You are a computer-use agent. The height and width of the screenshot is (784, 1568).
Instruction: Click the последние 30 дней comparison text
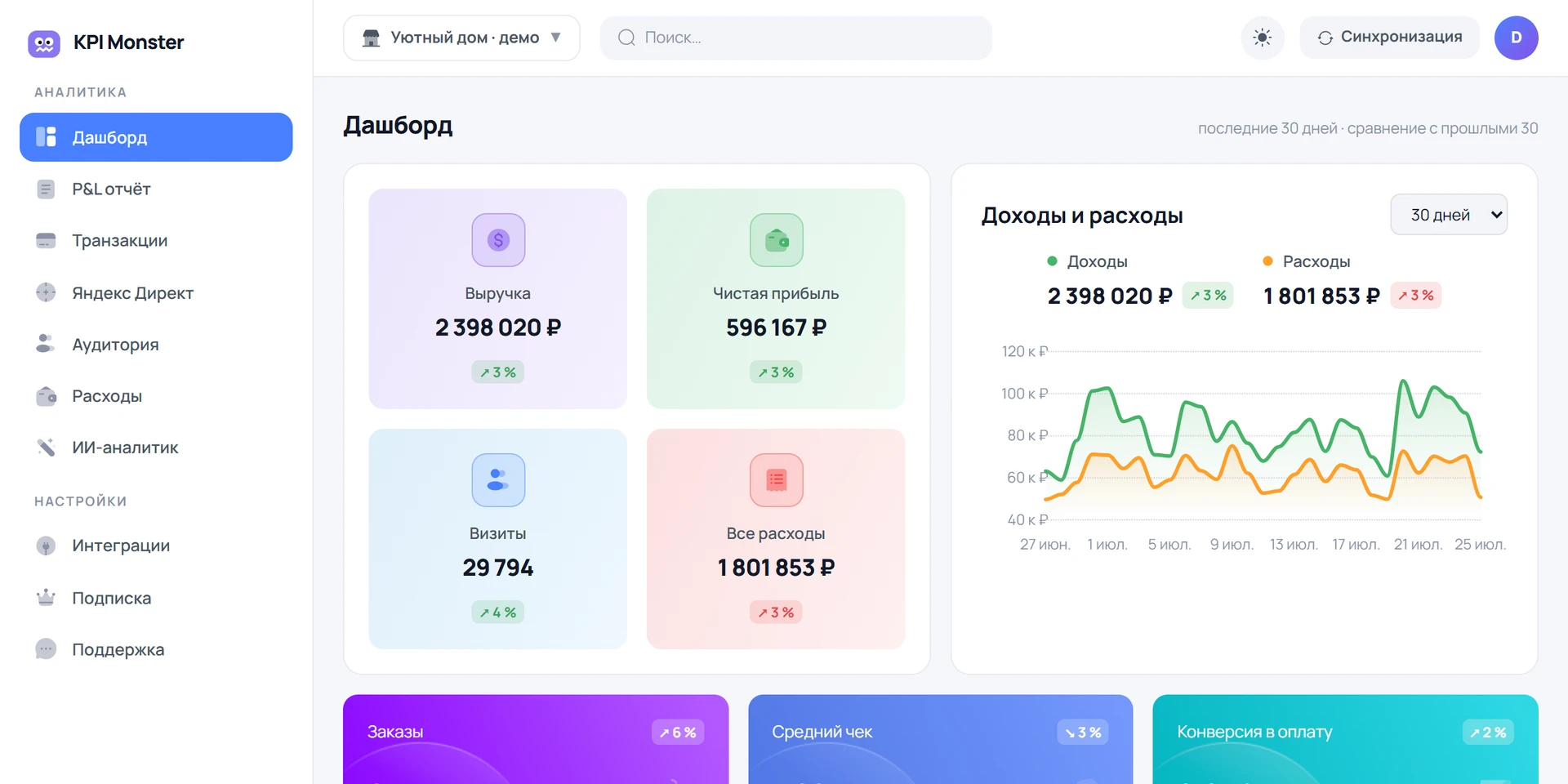click(1368, 128)
